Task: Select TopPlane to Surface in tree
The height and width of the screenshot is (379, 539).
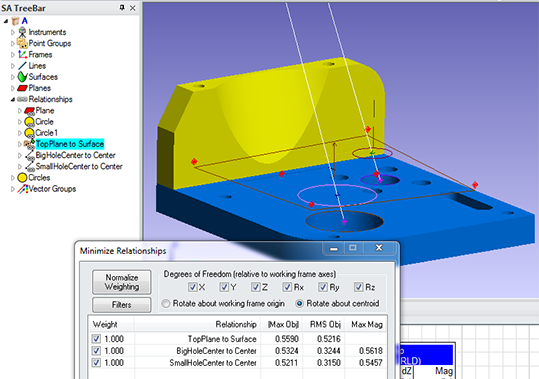Action: (x=70, y=144)
